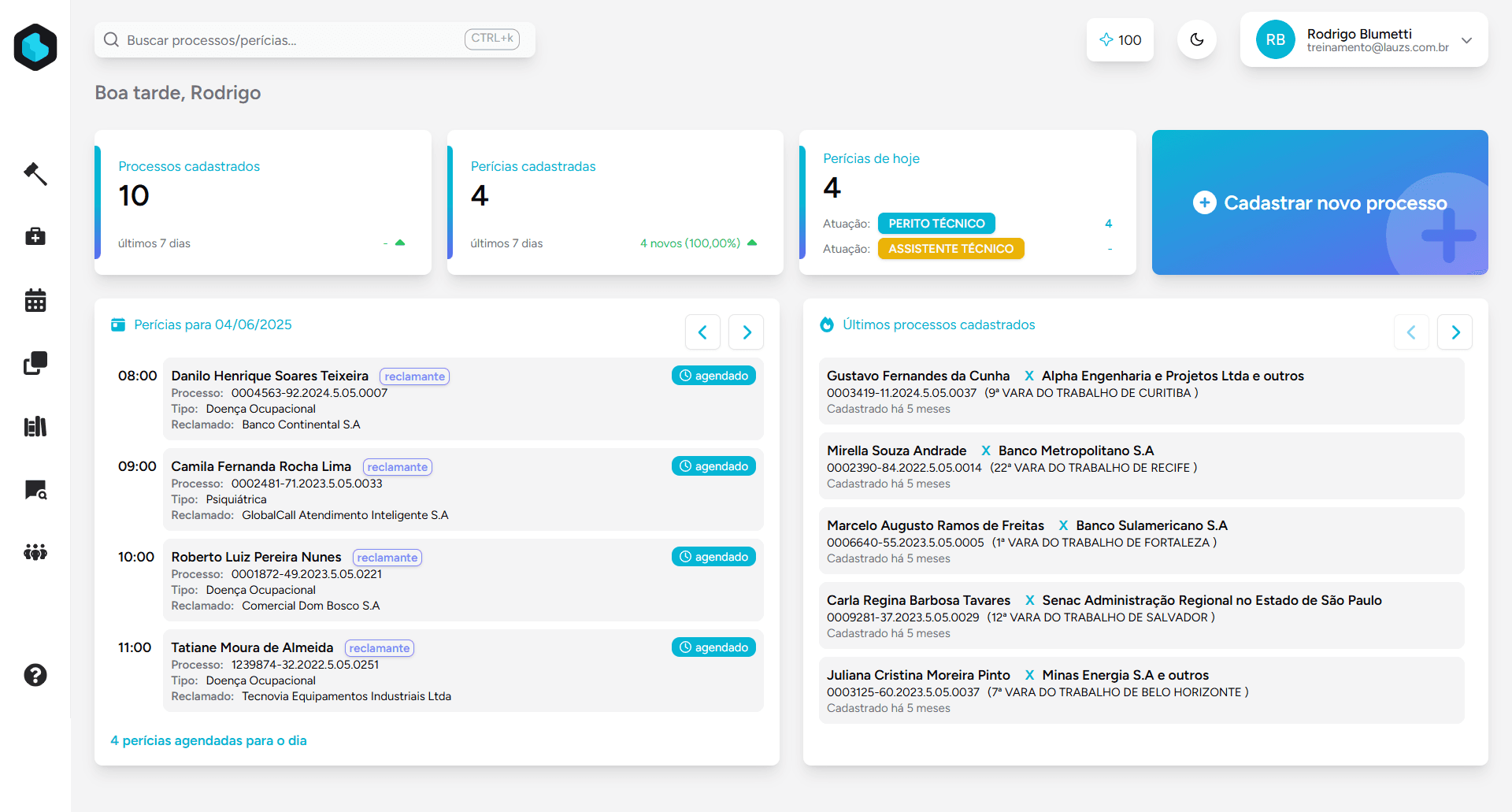Go to previous day of perícias

[702, 332]
